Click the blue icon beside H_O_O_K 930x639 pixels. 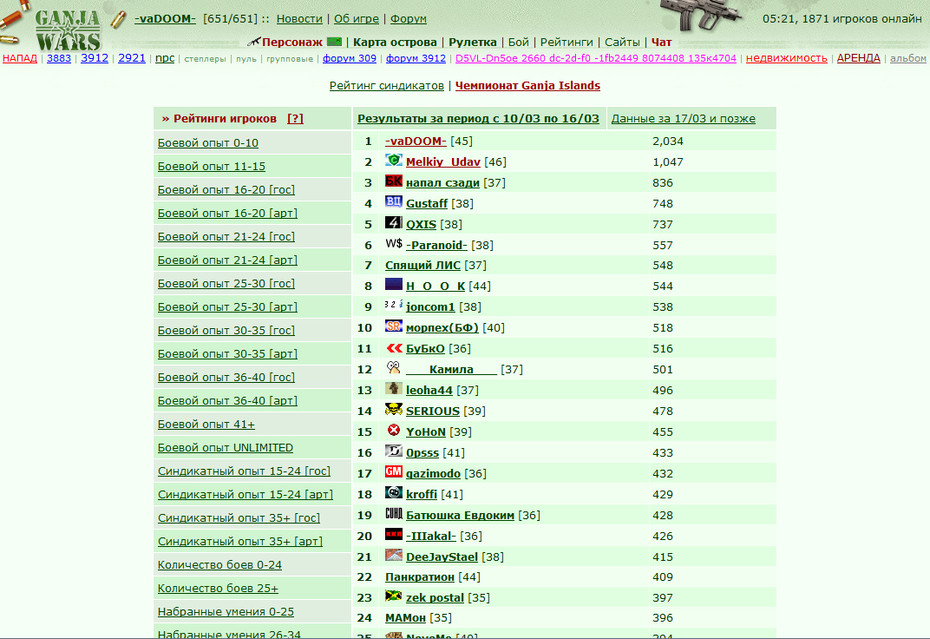click(393, 284)
